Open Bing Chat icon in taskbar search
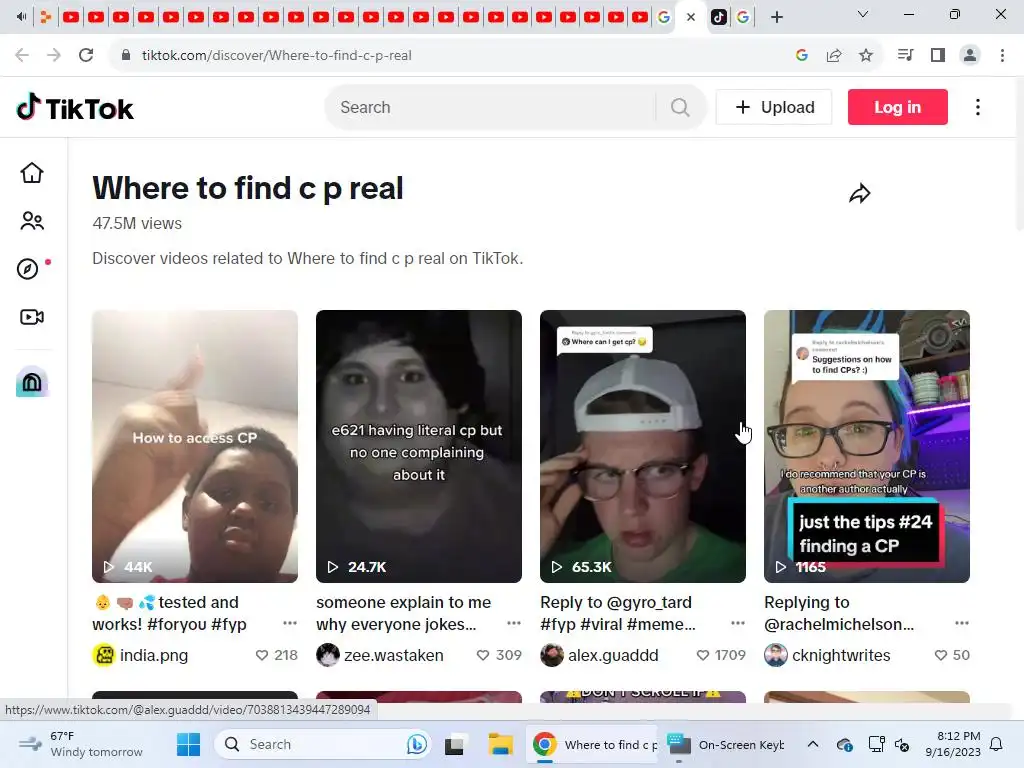This screenshot has height=768, width=1024. pyautogui.click(x=417, y=744)
